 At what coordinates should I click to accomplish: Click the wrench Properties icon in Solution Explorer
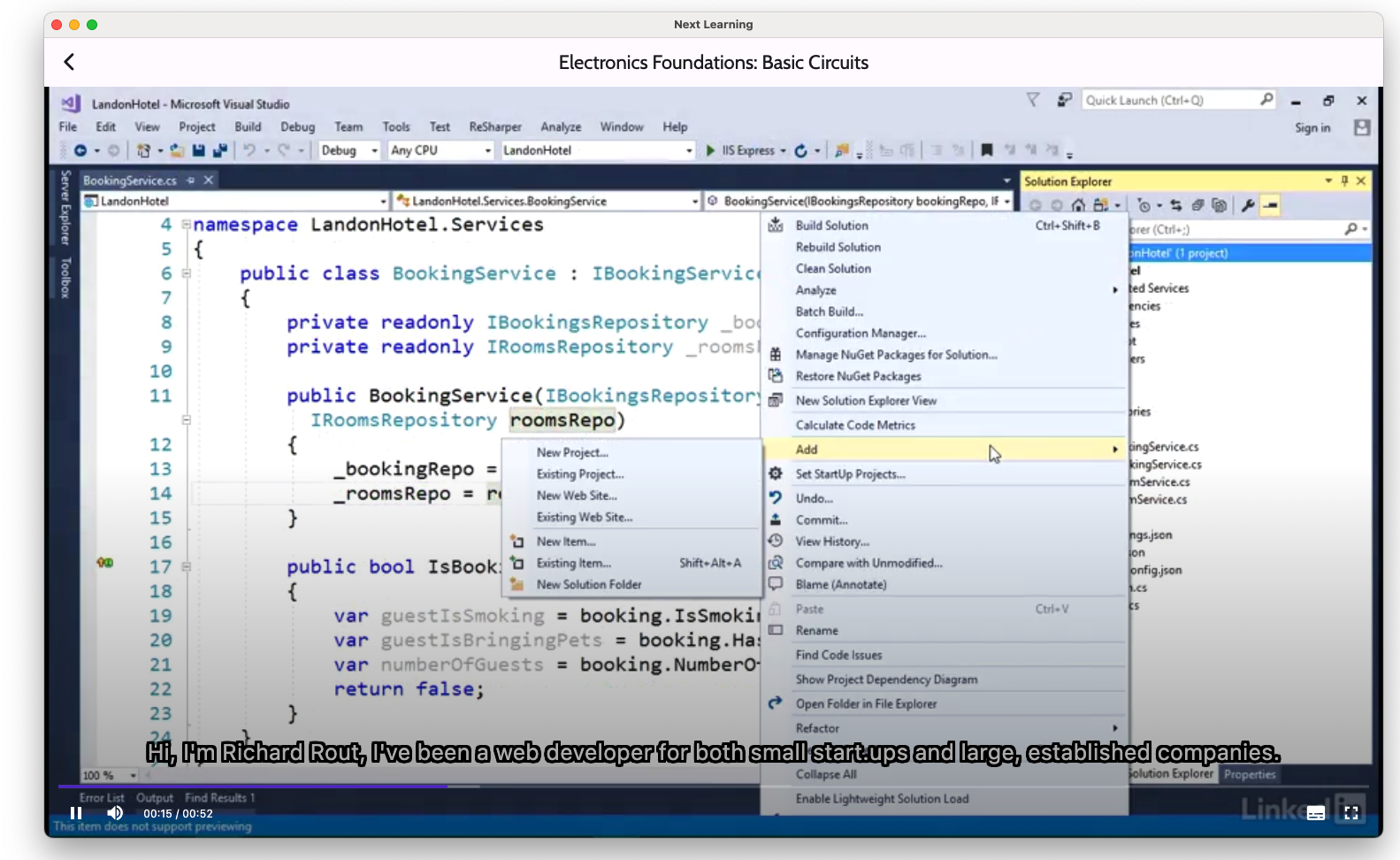coord(1247,205)
